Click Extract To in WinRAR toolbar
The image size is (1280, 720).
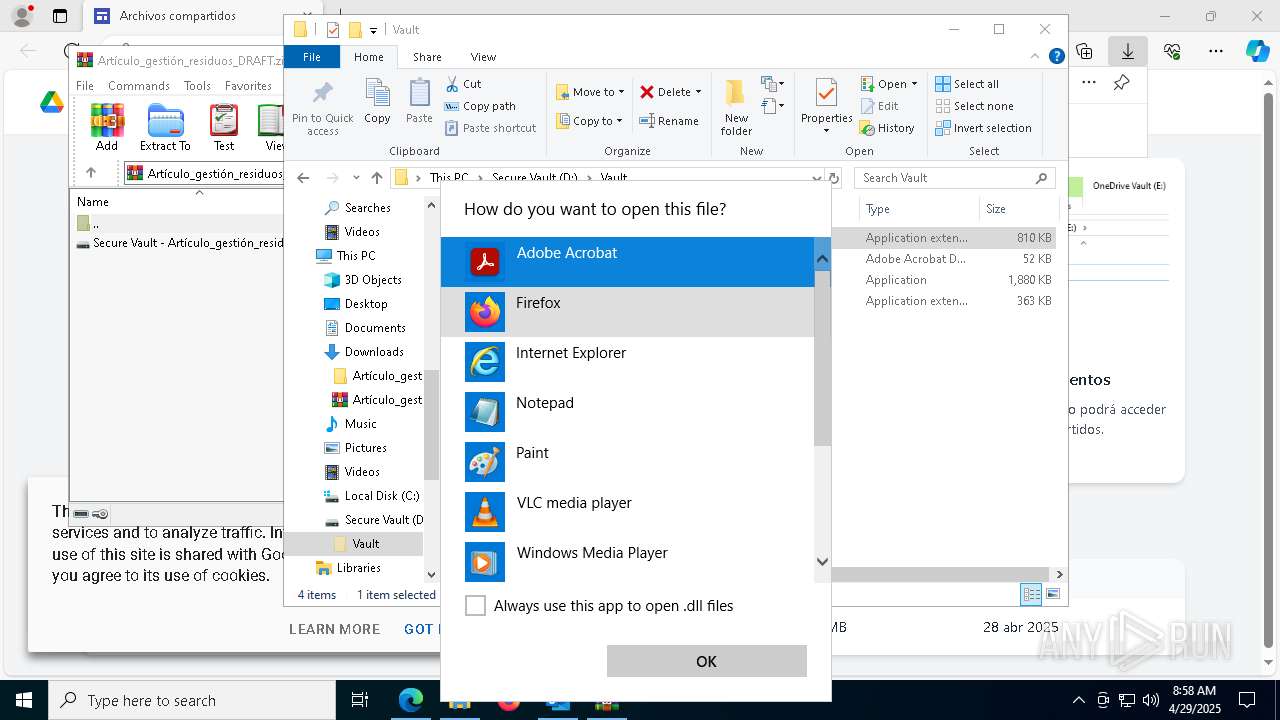click(x=165, y=127)
